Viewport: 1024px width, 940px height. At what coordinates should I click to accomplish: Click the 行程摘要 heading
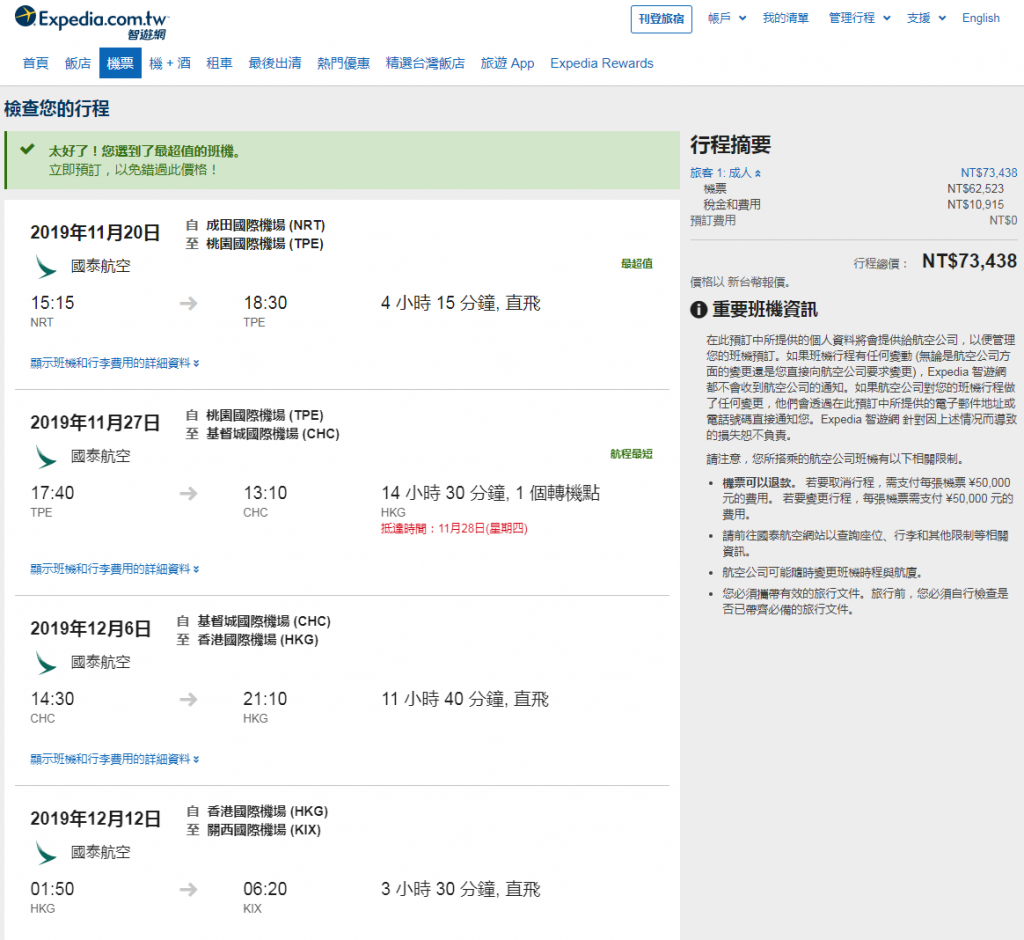[731, 144]
